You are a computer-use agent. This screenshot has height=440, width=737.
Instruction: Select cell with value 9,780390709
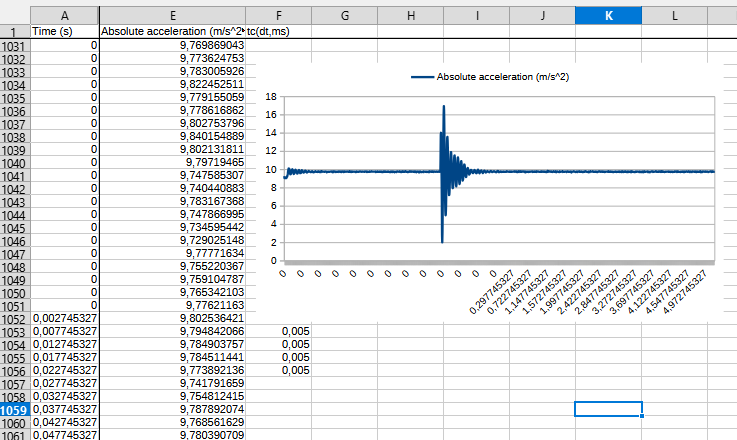pyautogui.click(x=172, y=435)
